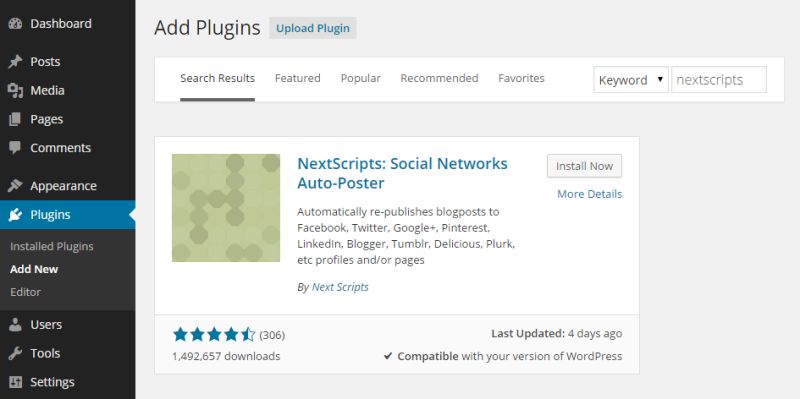Select Add New submenu item
The width and height of the screenshot is (800, 399).
click(34, 269)
